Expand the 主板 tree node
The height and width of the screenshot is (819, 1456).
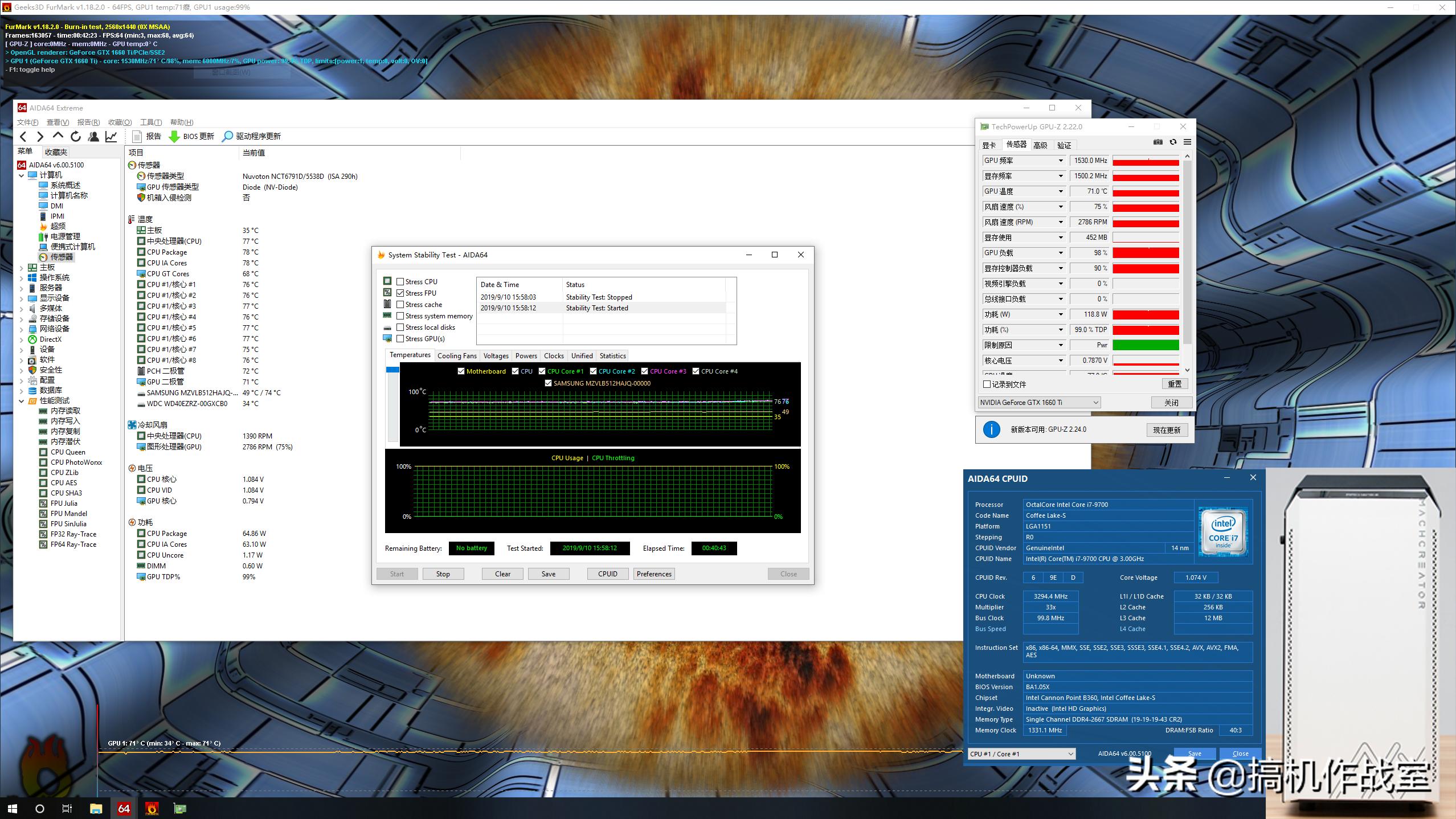pyautogui.click(x=22, y=268)
